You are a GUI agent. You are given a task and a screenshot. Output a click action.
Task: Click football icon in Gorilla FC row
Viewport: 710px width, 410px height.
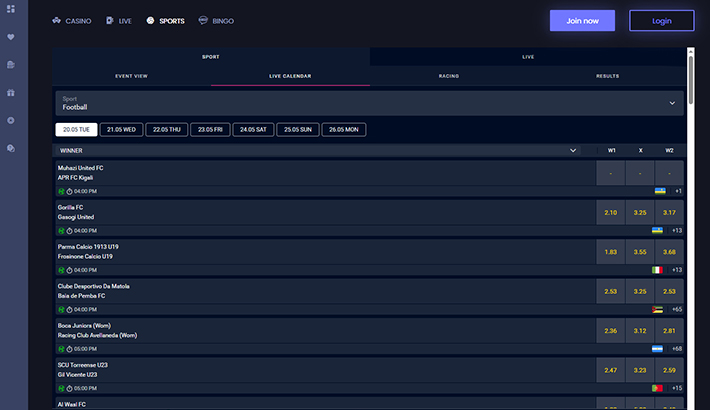(x=61, y=231)
